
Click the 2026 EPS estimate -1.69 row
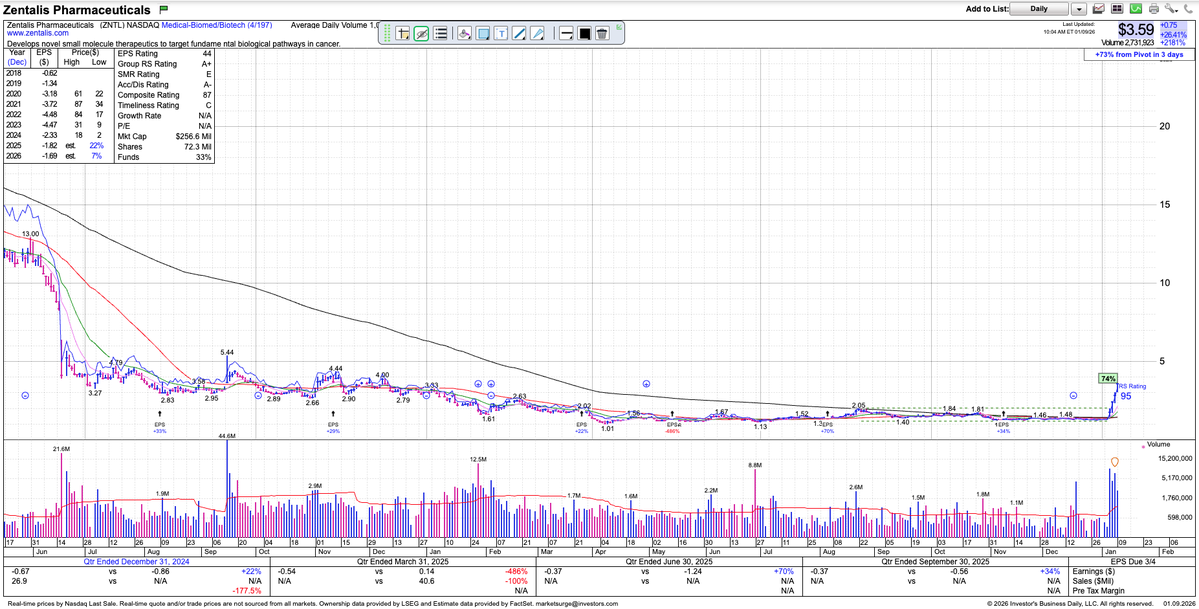click(57, 156)
